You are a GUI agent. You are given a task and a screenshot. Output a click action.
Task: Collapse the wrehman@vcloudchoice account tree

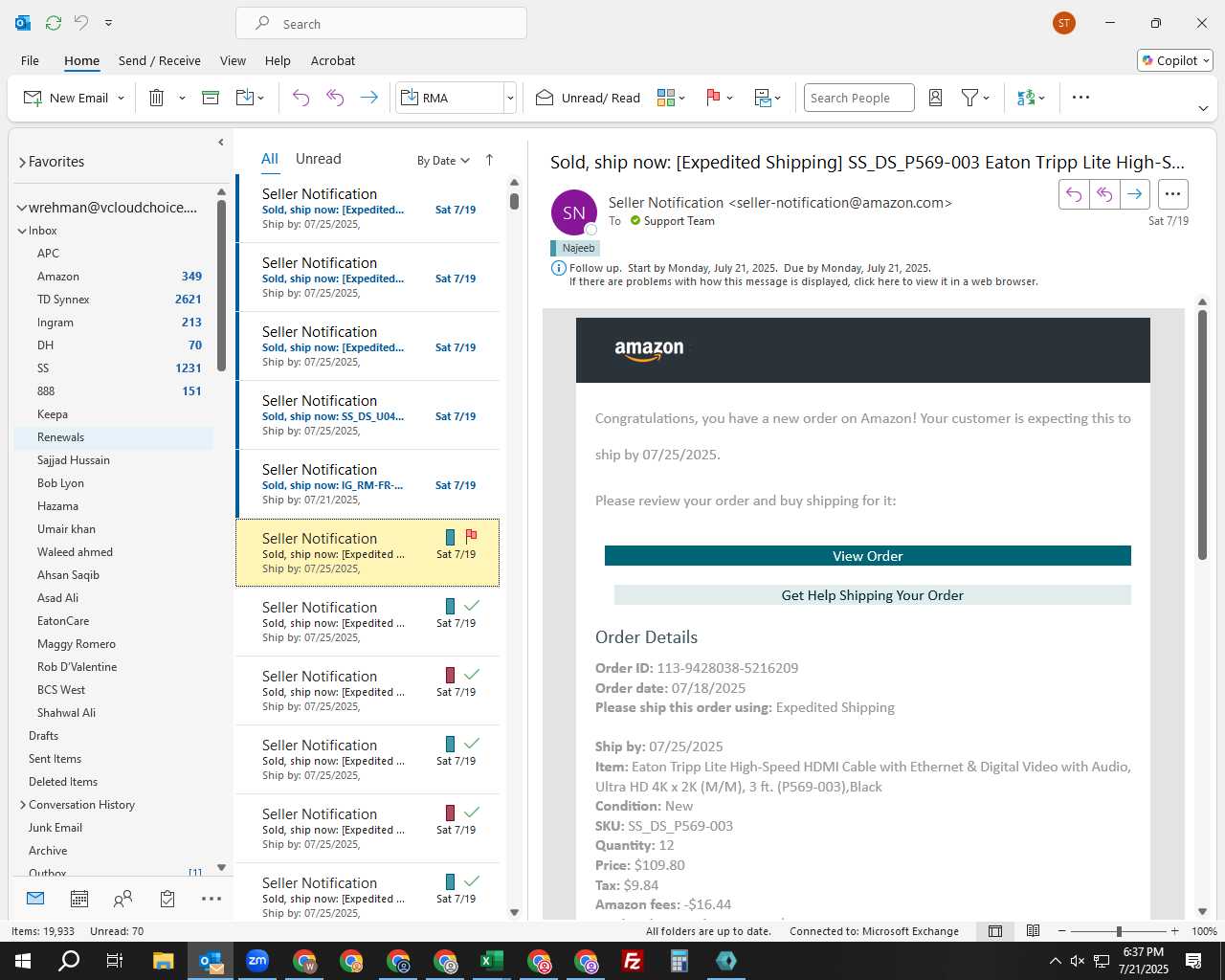[22, 208]
